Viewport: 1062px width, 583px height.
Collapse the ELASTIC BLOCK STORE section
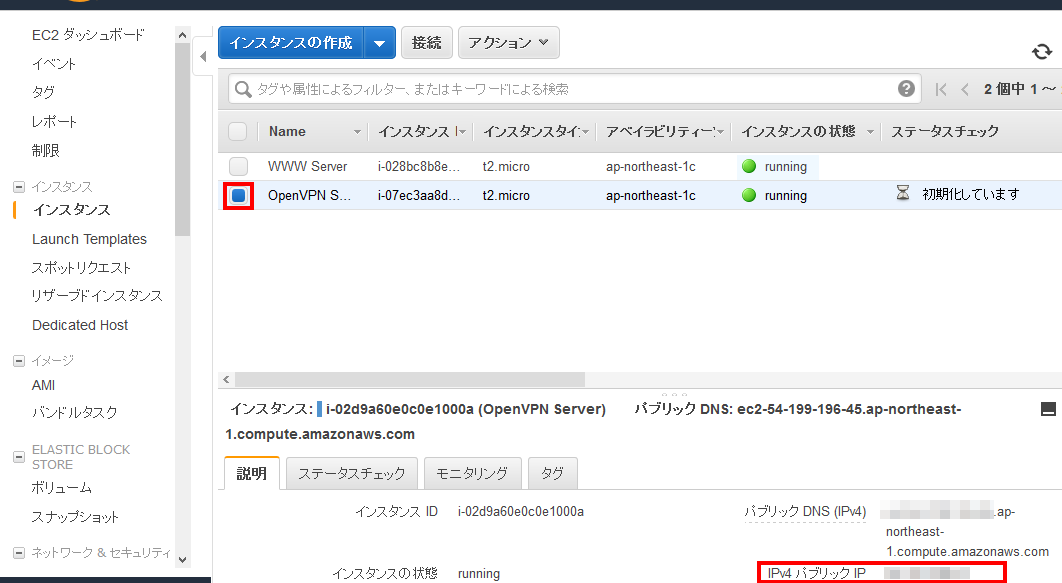pos(19,457)
